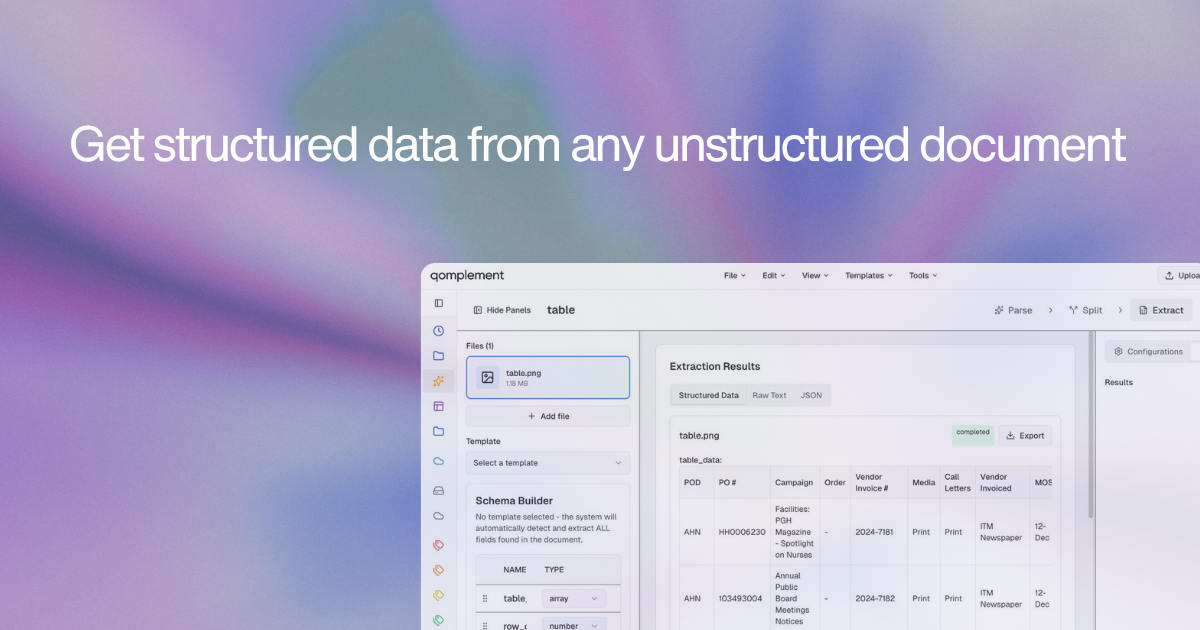This screenshot has width=1200, height=630.
Task: Click the red tag icon in sidebar
Action: point(438,545)
